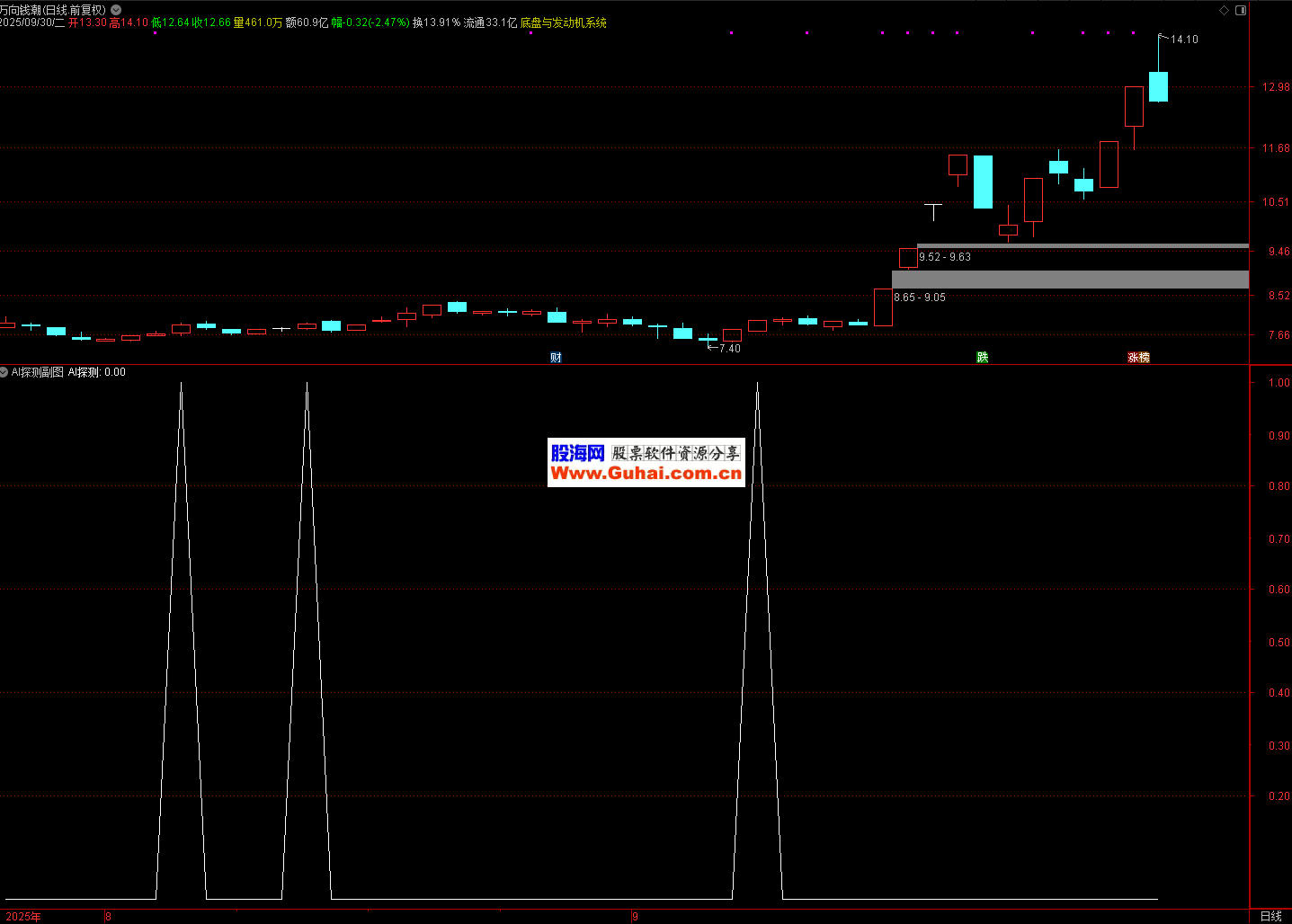Open the dropdown next to 万向钱潮 title
Viewport: 1292px width, 924px height.
point(116,10)
